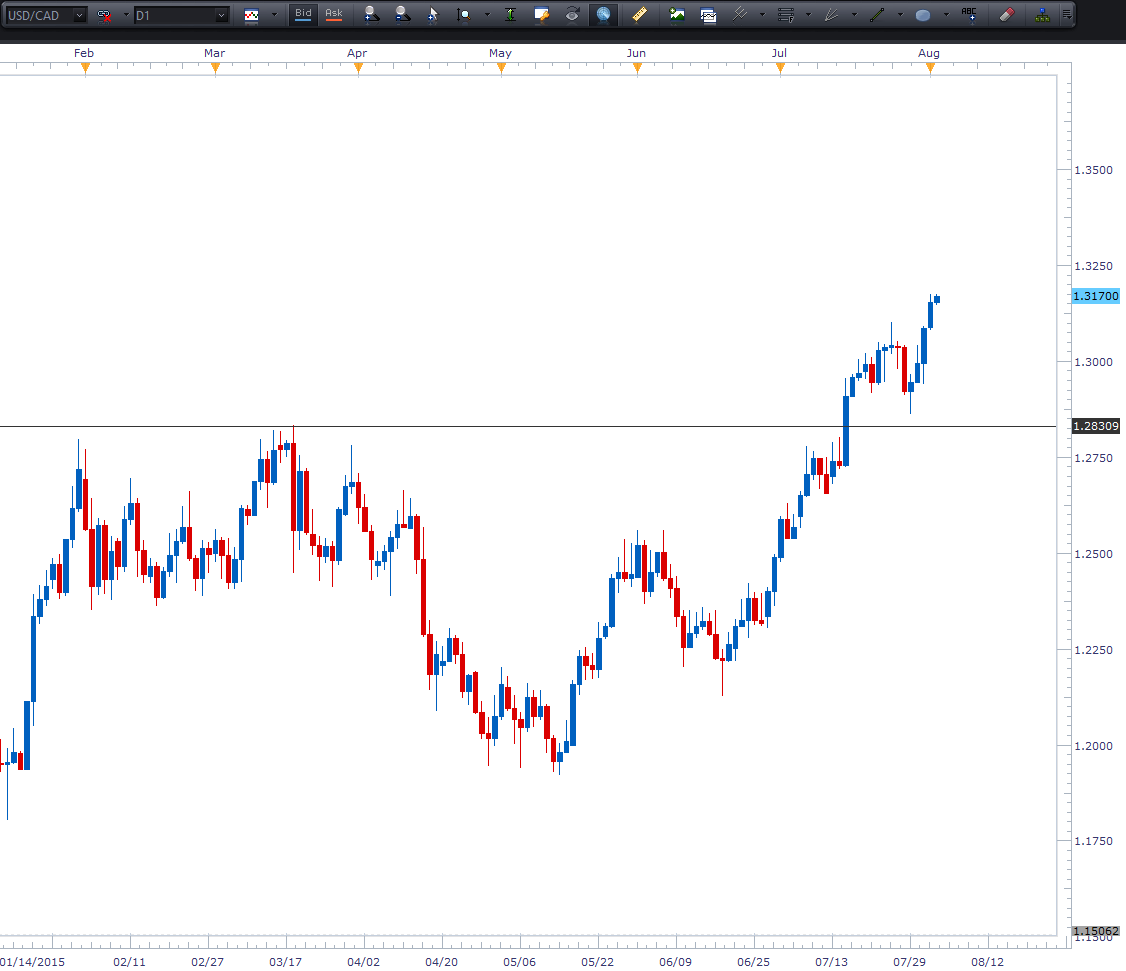The width and height of the screenshot is (1126, 971).
Task: Select the ABC text label tool
Action: pyautogui.click(x=968, y=15)
